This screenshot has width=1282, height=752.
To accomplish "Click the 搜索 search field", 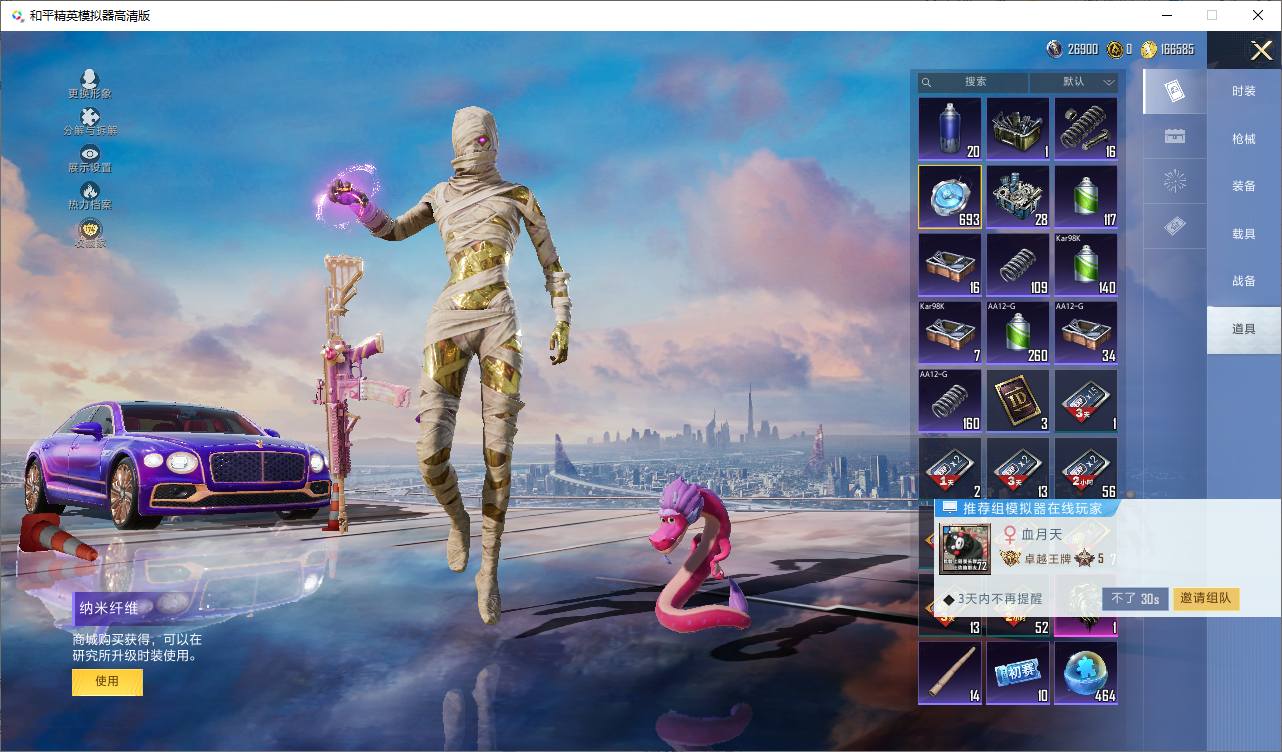I will [x=973, y=82].
